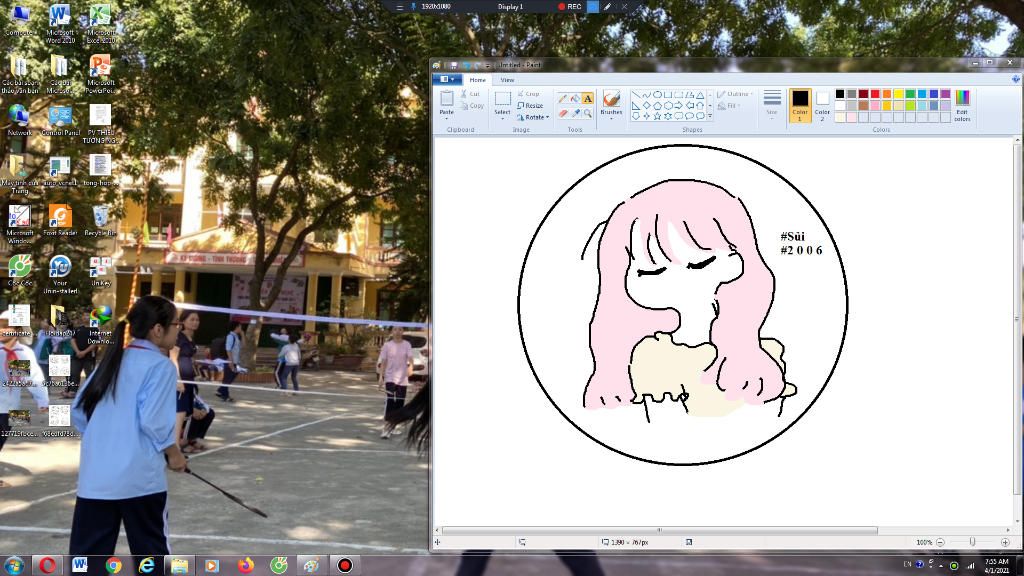Open the Outline dropdown
Screen dimensions: 1024x576
pos(735,94)
